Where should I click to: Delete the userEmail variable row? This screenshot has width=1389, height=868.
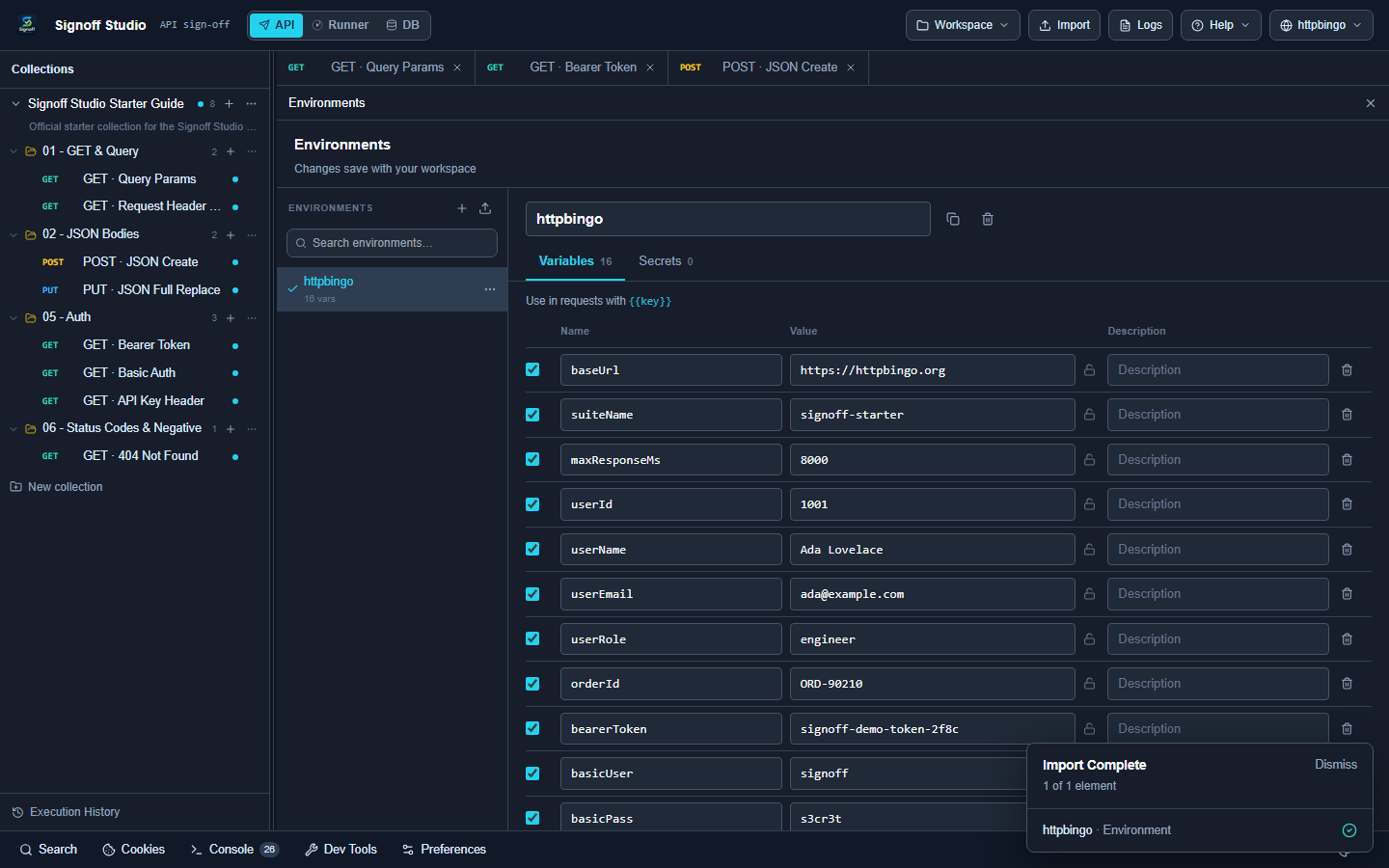(1348, 594)
